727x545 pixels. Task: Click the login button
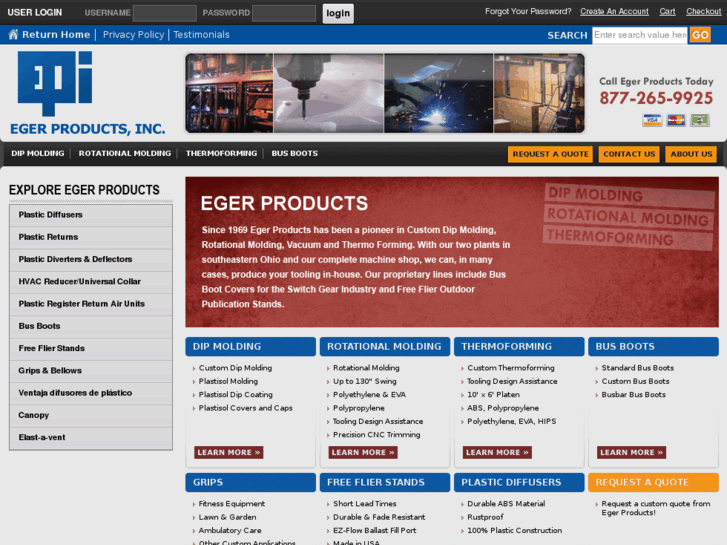pyautogui.click(x=338, y=13)
